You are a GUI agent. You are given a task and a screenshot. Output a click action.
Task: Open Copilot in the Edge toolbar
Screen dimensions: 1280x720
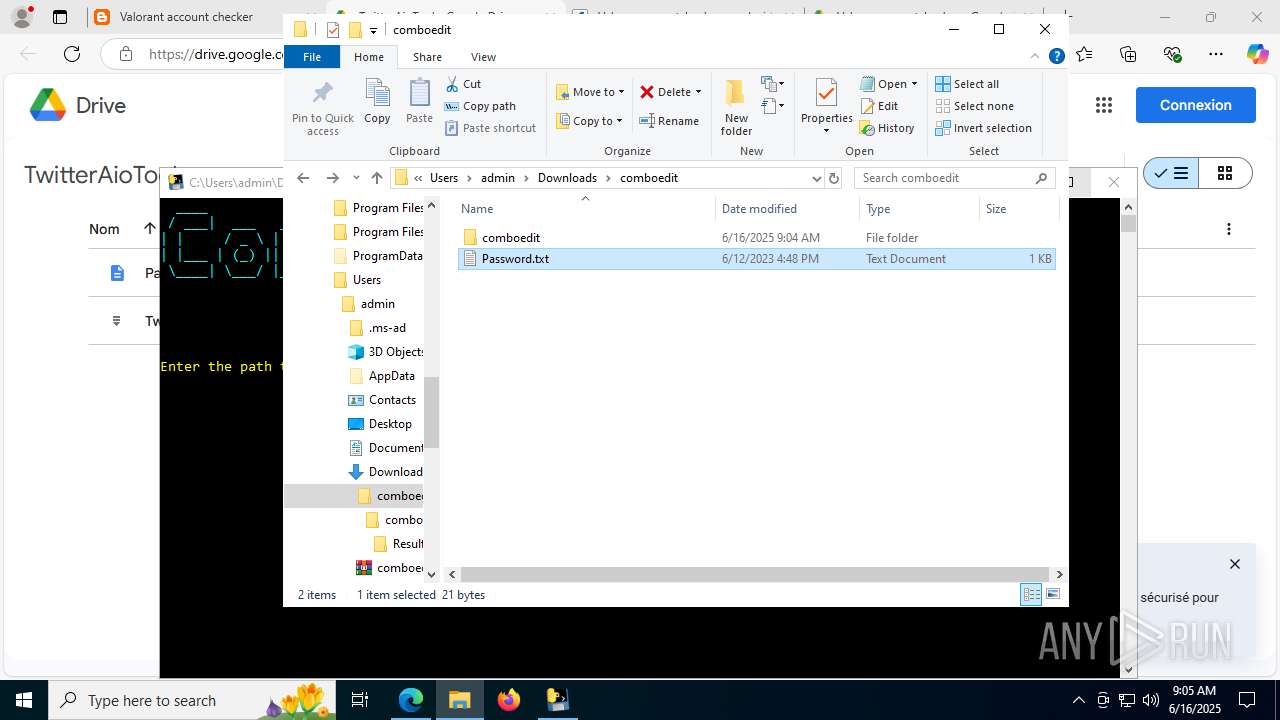pos(1257,54)
